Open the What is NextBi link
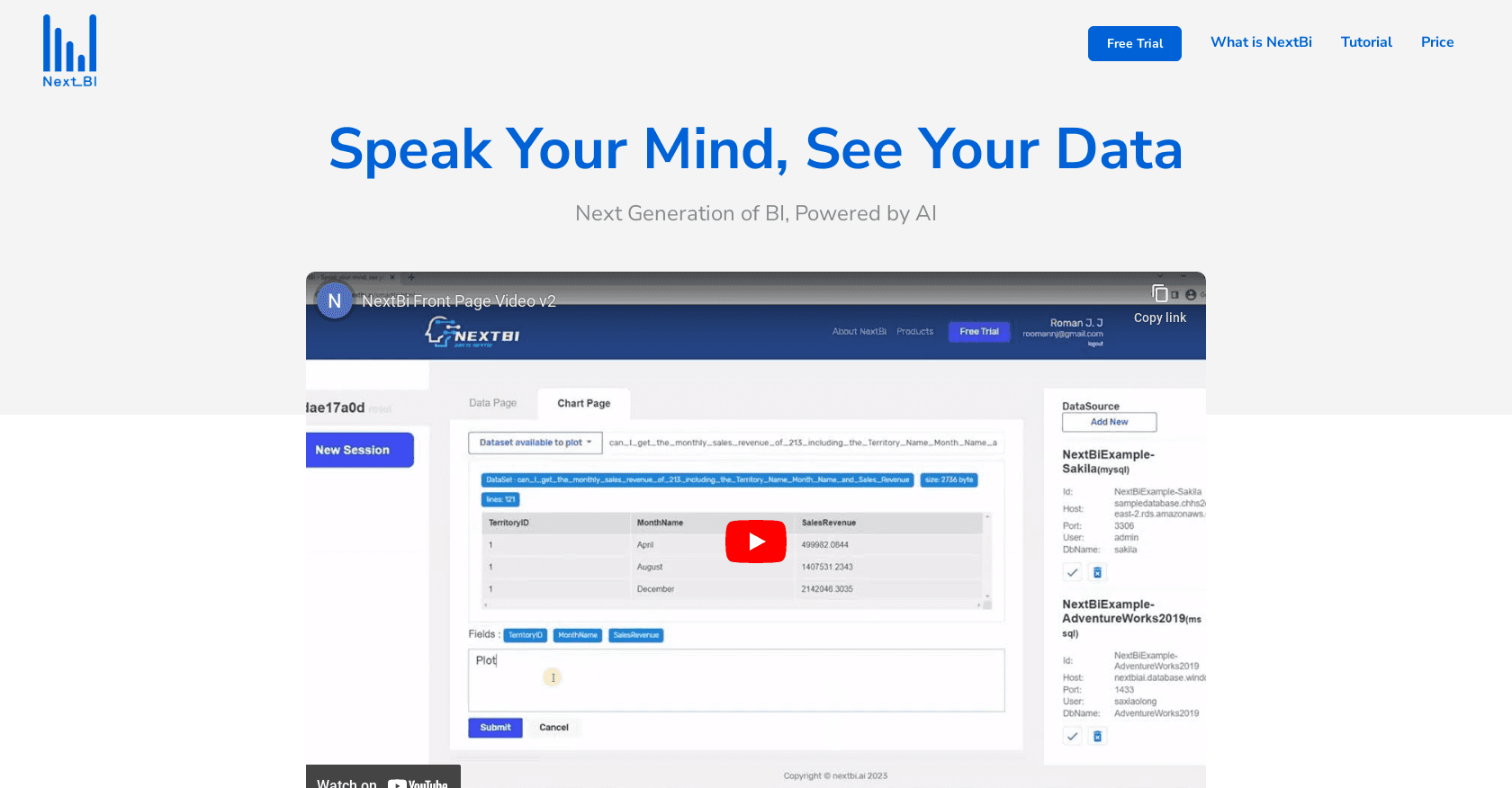The width and height of the screenshot is (1512, 788). click(x=1261, y=42)
